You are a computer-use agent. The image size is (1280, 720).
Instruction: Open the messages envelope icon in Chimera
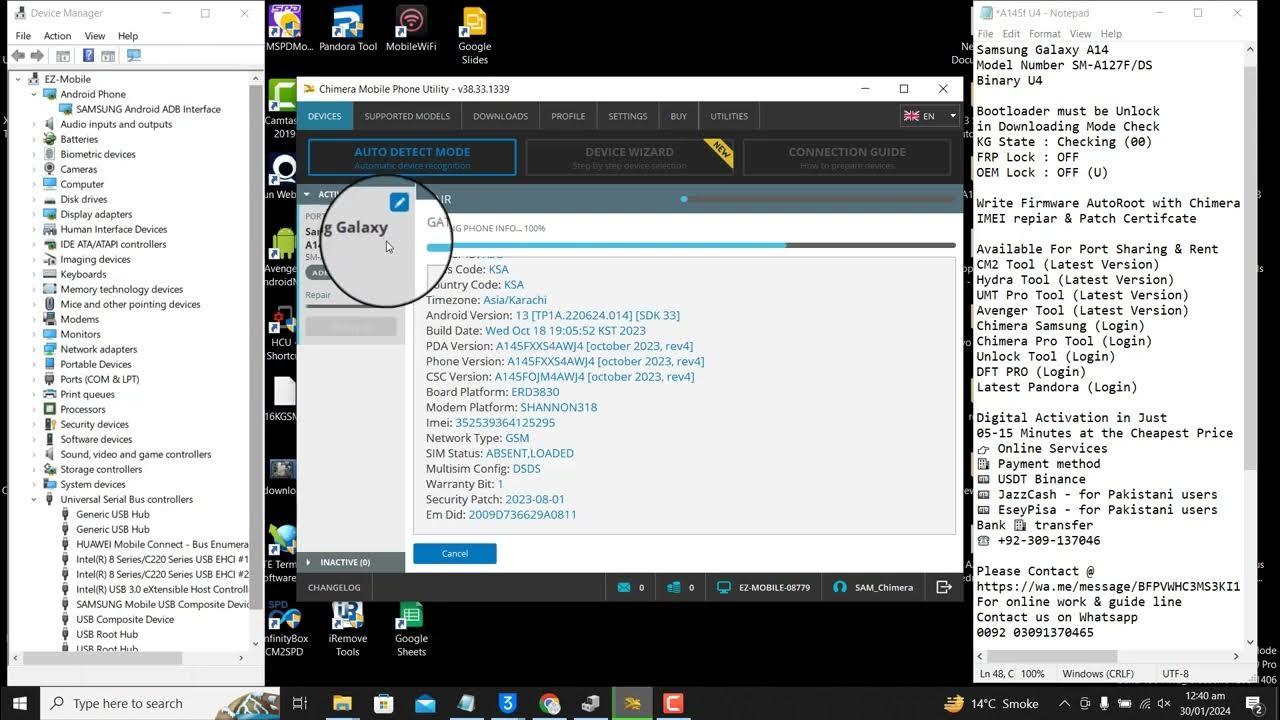point(624,587)
